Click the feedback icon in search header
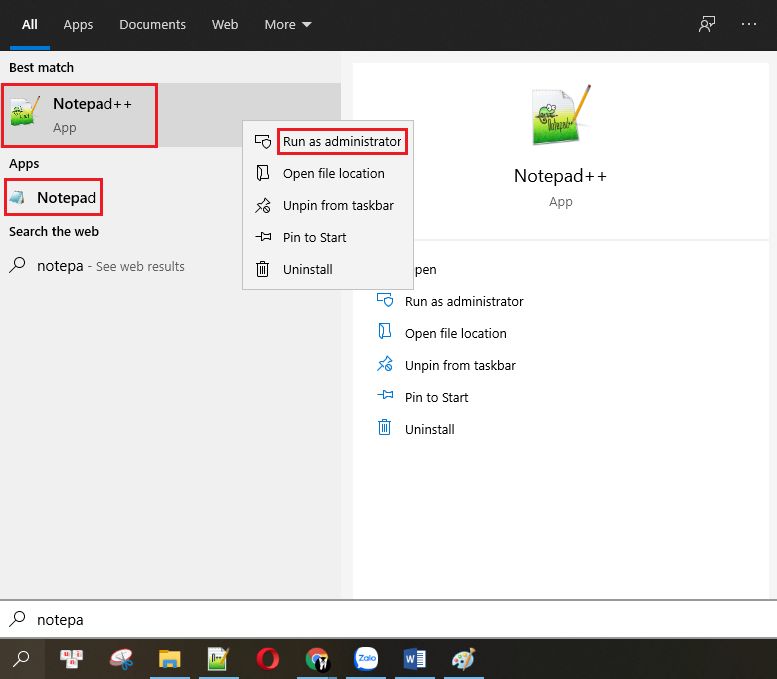Screen dimensions: 777x679 point(707,24)
